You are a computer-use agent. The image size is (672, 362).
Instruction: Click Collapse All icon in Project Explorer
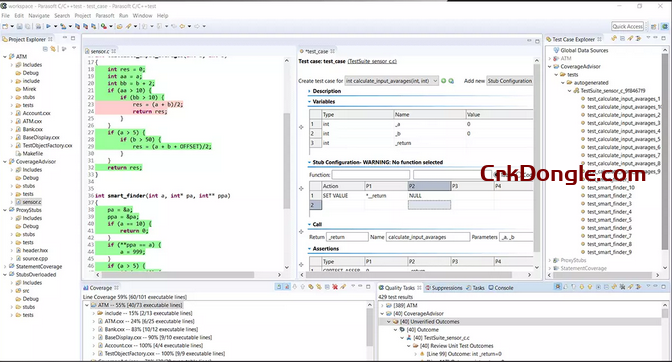45,49
